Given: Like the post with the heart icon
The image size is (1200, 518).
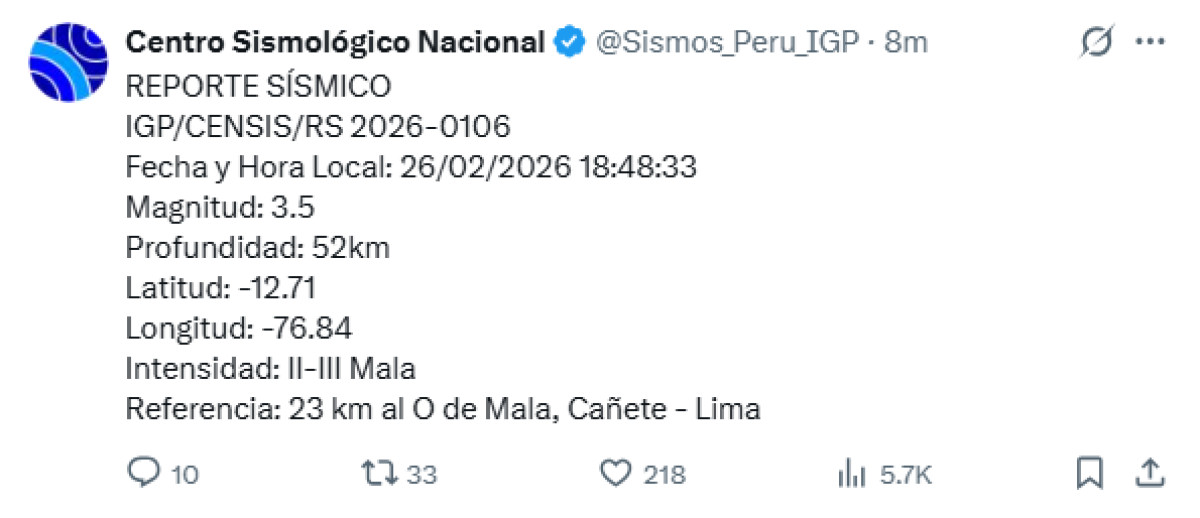Looking at the screenshot, I should coord(616,472).
